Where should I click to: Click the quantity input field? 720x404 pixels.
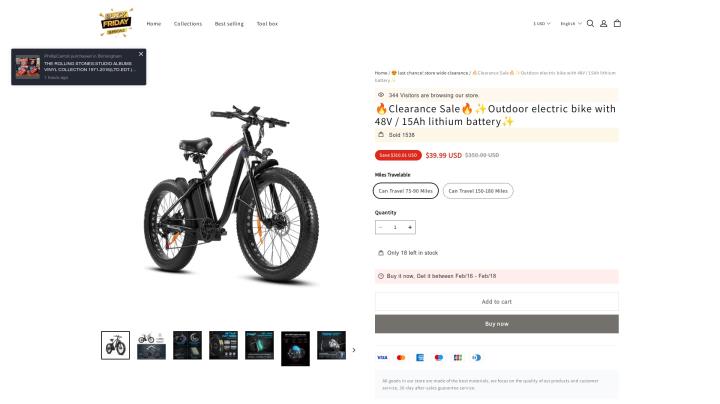[x=395, y=227]
